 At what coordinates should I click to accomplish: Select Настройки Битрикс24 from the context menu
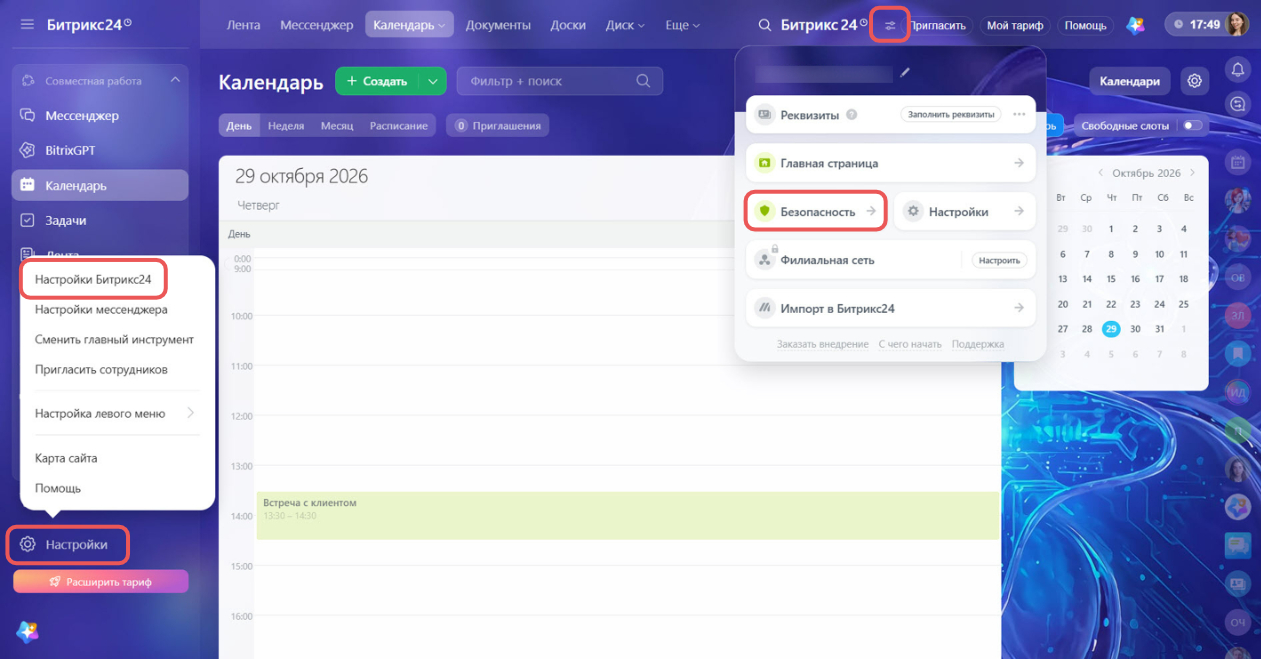(x=93, y=280)
